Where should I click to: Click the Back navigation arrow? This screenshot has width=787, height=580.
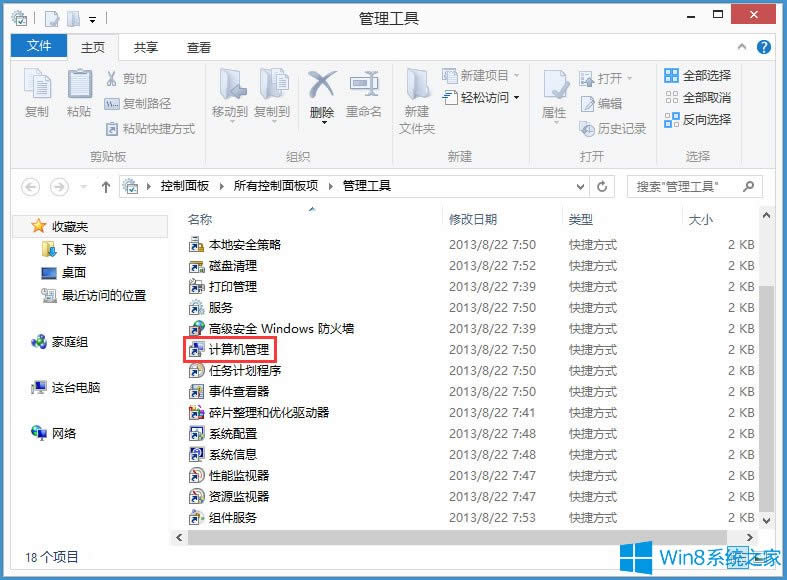(x=31, y=187)
